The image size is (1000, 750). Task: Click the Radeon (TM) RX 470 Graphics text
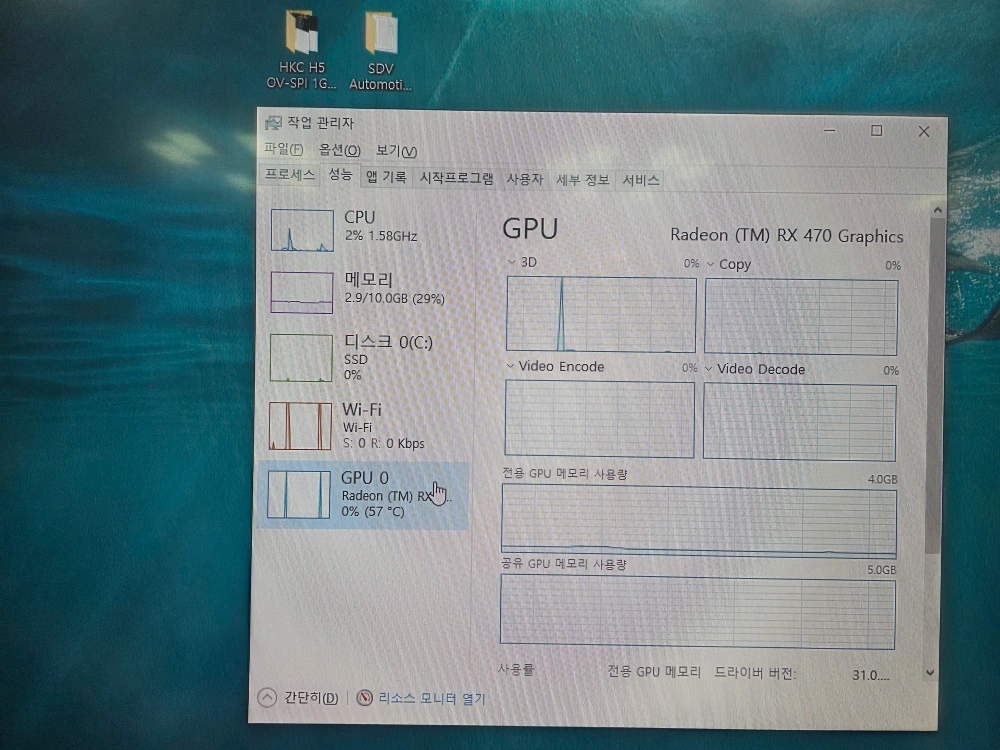tap(787, 235)
